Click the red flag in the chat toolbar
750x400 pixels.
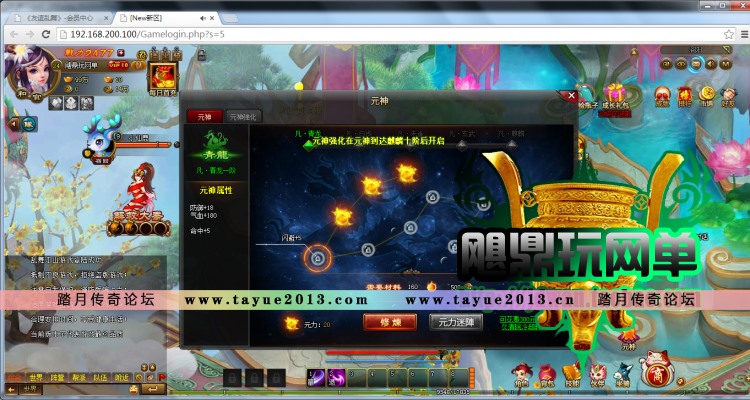click(x=162, y=378)
